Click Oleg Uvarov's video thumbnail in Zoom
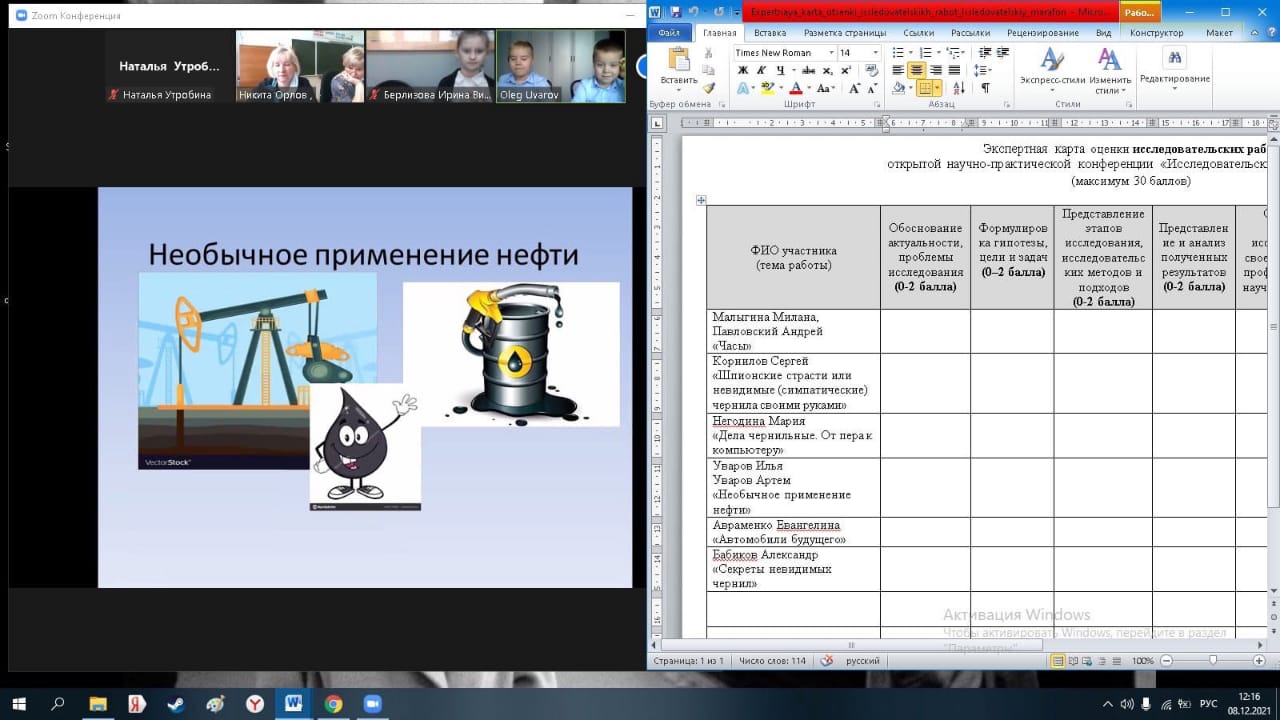Image resolution: width=1280 pixels, height=720 pixels. (561, 65)
